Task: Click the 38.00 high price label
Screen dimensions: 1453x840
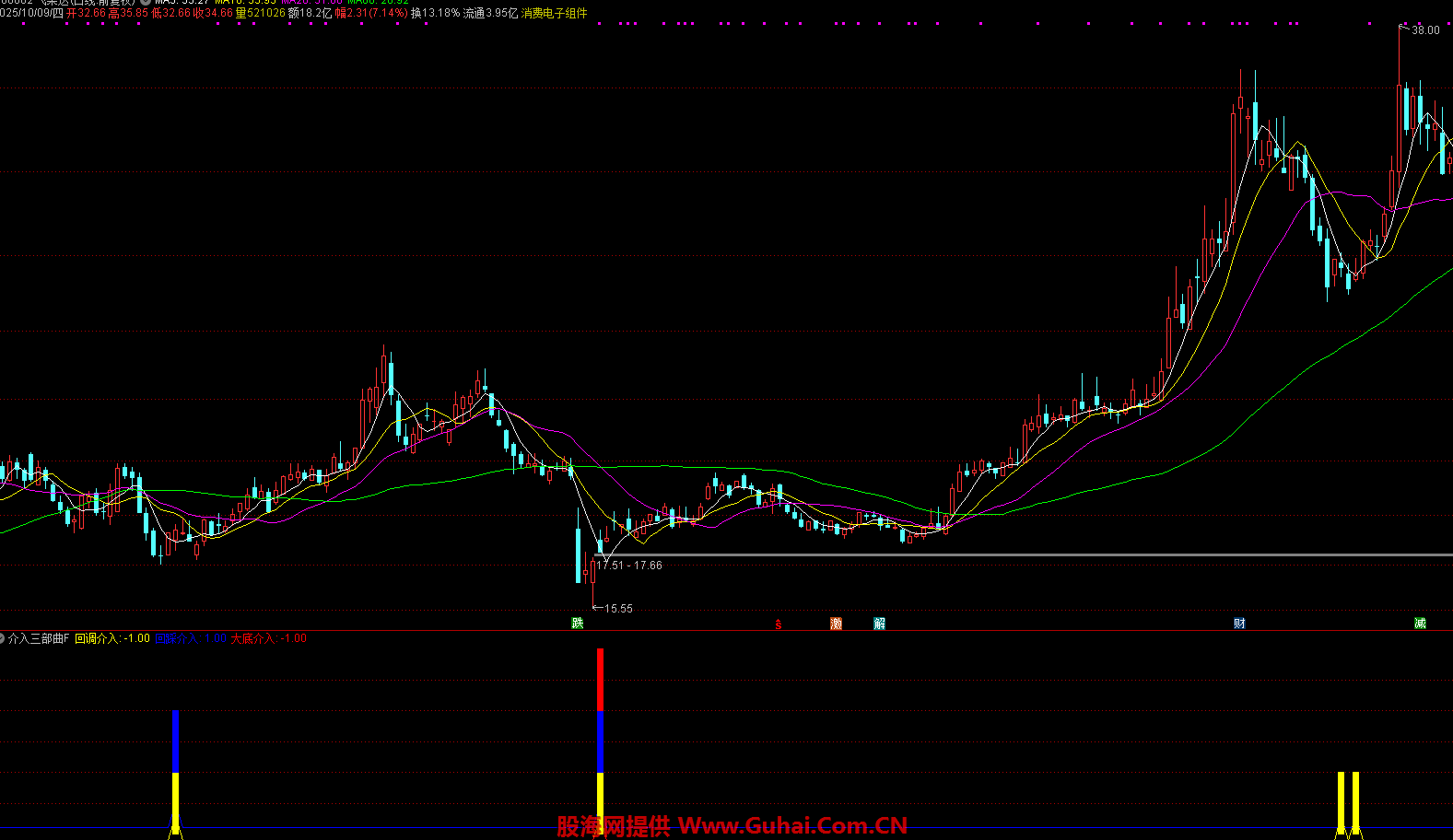Action: [1425, 30]
